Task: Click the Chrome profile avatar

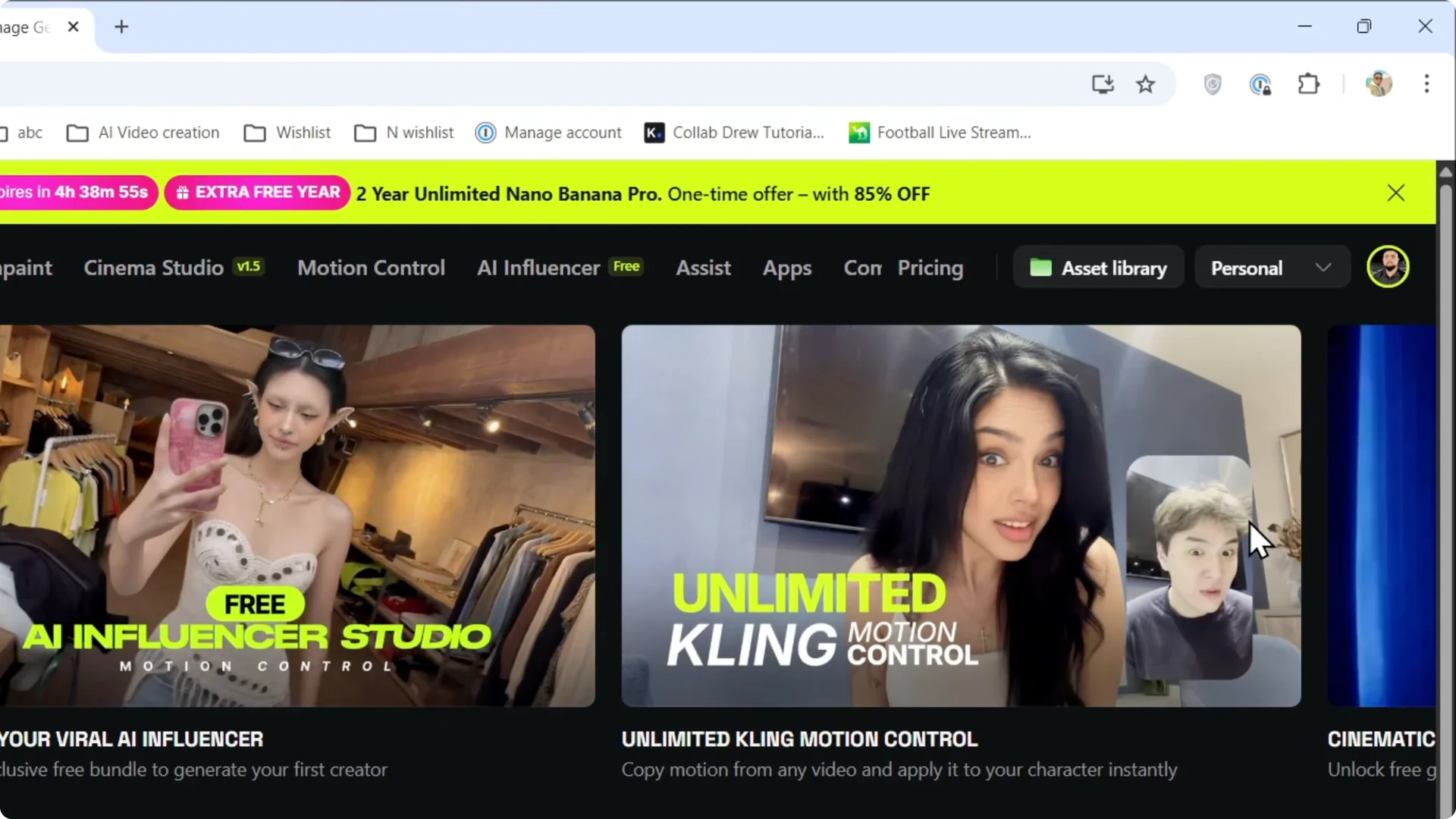Action: pyautogui.click(x=1379, y=84)
